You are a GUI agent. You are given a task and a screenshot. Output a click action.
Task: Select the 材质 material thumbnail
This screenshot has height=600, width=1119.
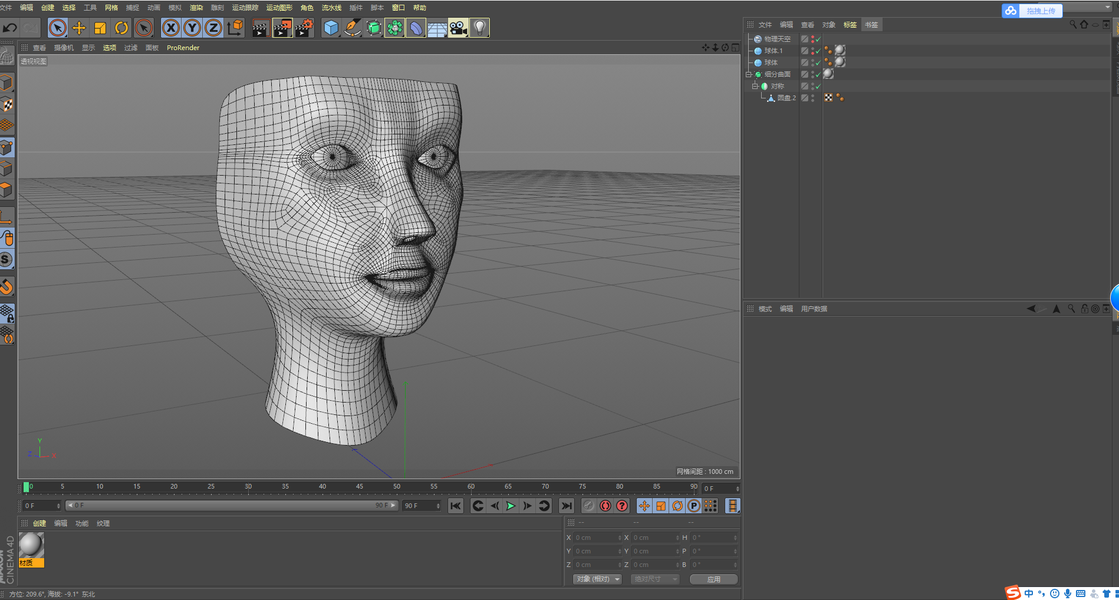pos(31,545)
